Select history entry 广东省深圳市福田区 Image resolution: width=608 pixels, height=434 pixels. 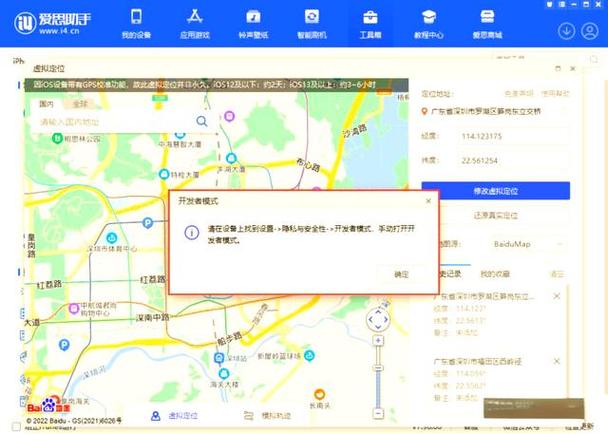click(x=478, y=361)
